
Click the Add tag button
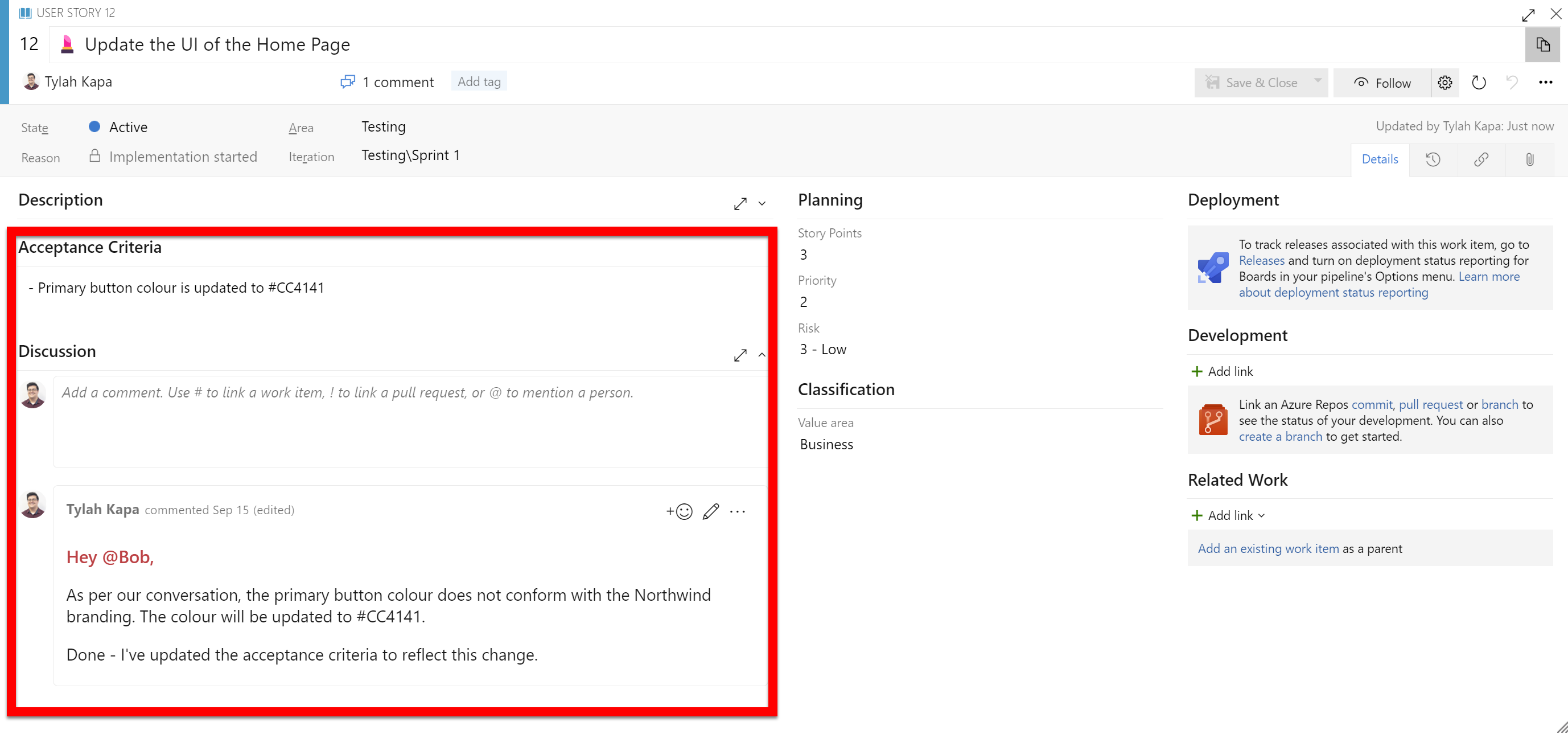point(479,81)
